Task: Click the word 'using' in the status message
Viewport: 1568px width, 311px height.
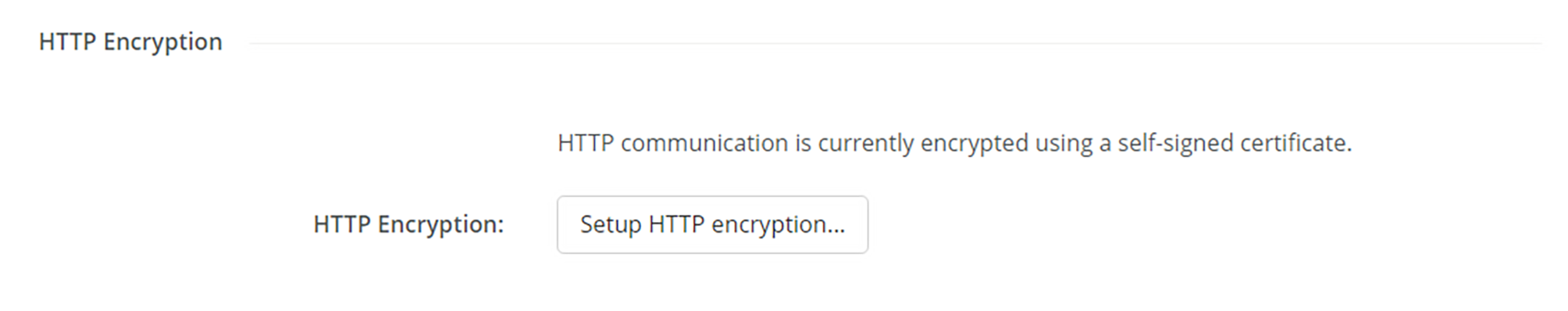Action: click(x=1064, y=145)
